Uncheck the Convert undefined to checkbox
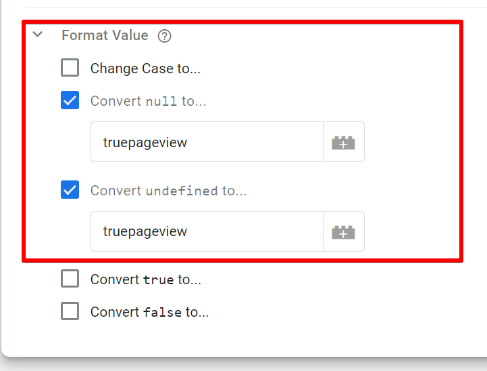The image size is (487, 371). point(70,190)
